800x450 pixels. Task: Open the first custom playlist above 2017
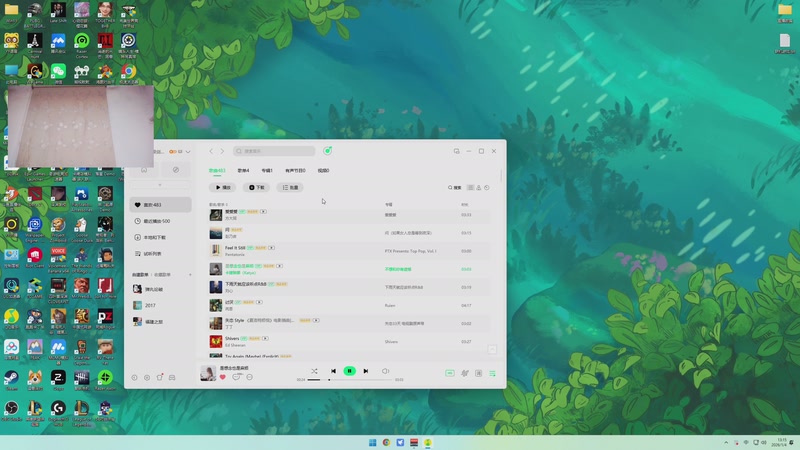[x=160, y=289]
